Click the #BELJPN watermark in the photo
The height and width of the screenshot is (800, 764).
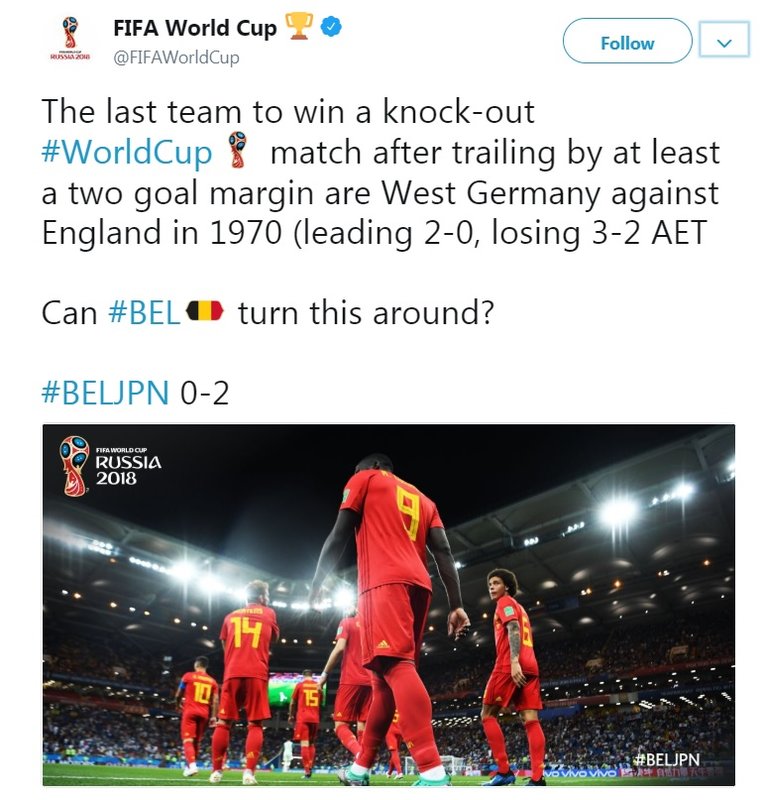click(667, 760)
